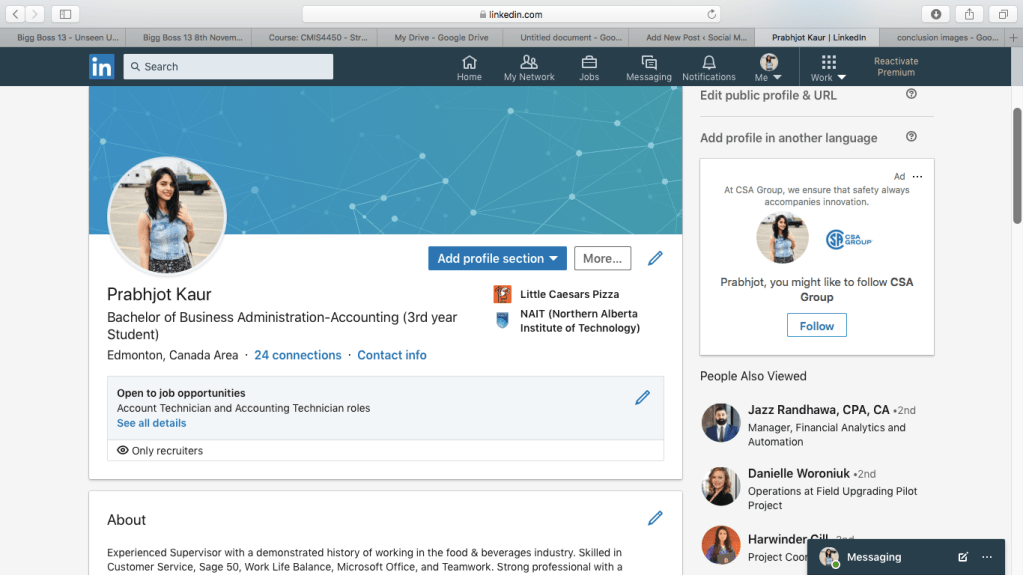
Task: Click the pencil icon to edit intro
Action: click(x=655, y=258)
